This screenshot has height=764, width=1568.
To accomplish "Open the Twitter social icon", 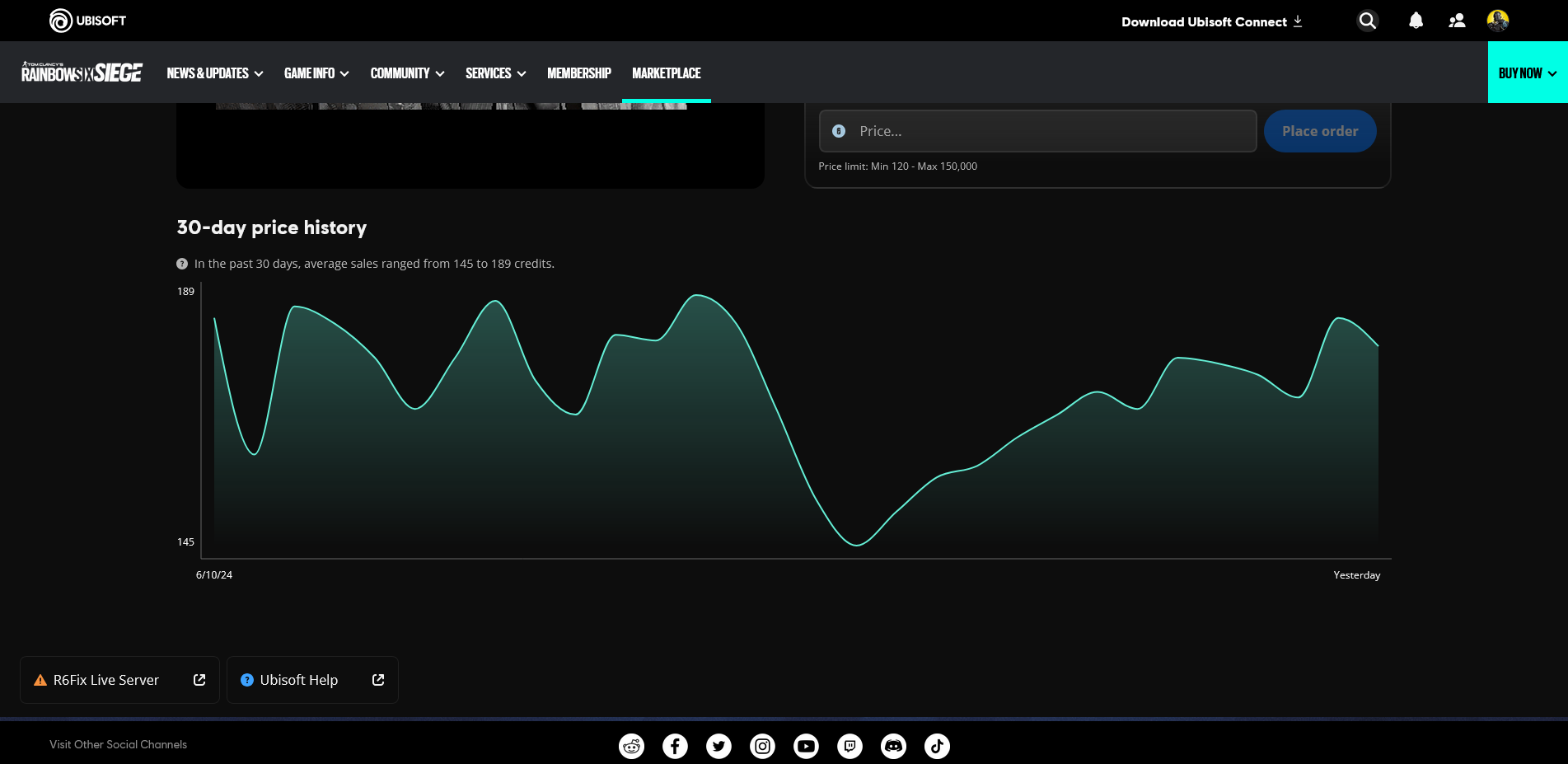I will (x=719, y=746).
